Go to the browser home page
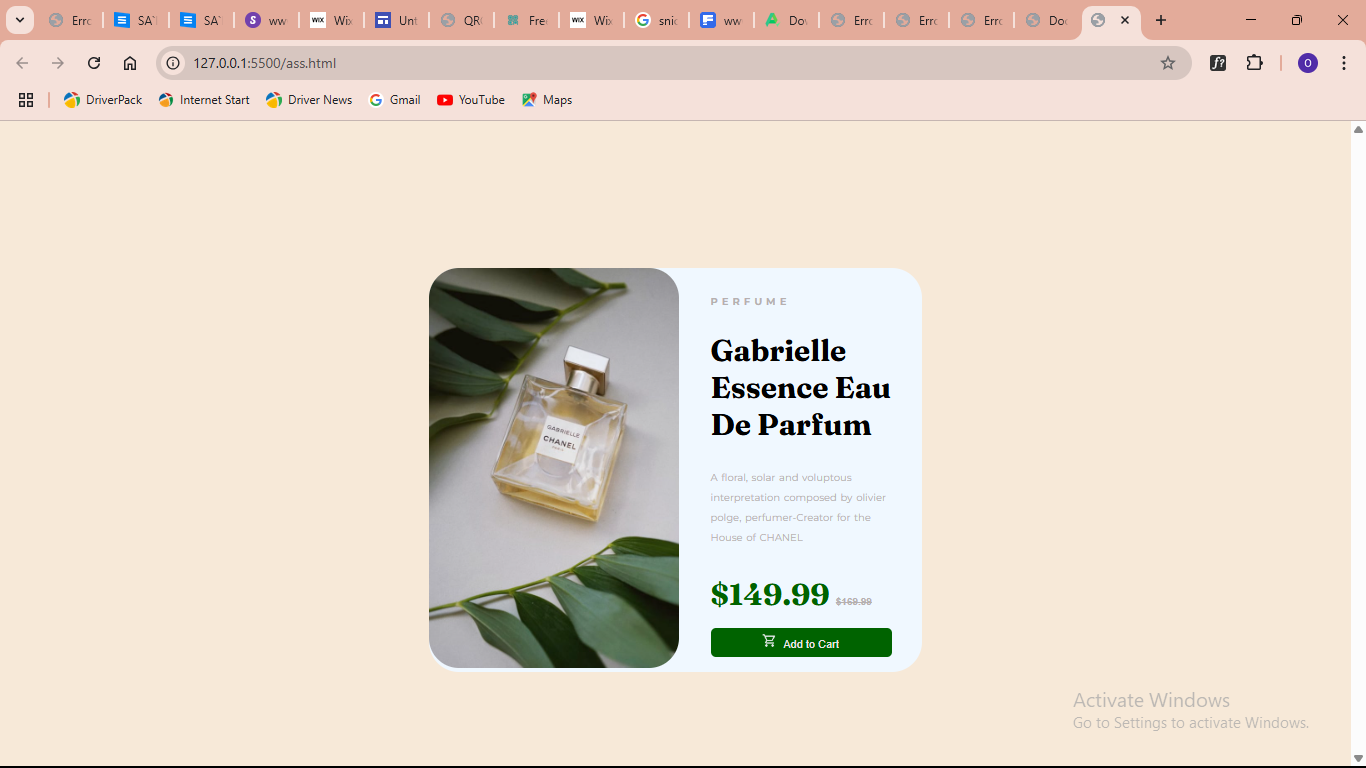The image size is (1366, 768). (130, 63)
